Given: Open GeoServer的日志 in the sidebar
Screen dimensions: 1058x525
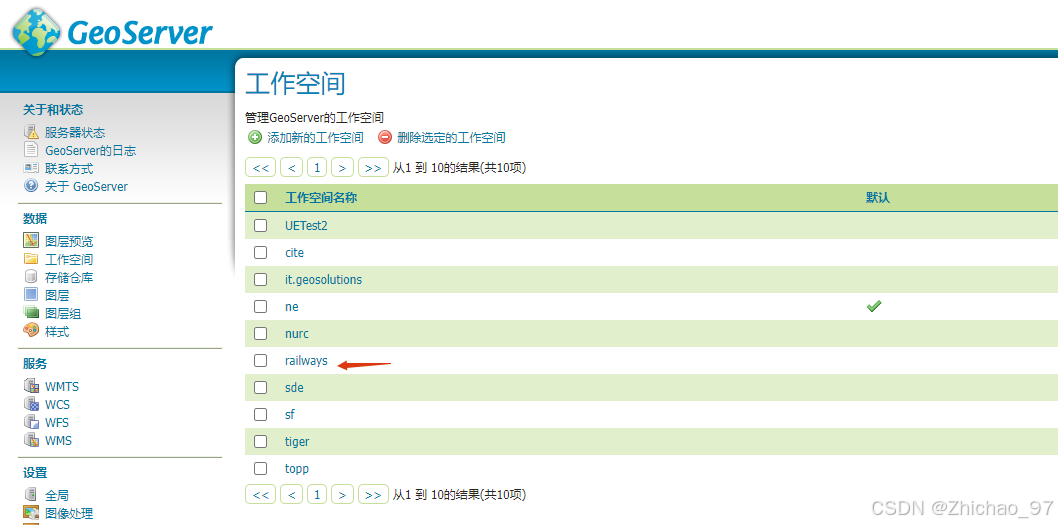Looking at the screenshot, I should (90, 150).
